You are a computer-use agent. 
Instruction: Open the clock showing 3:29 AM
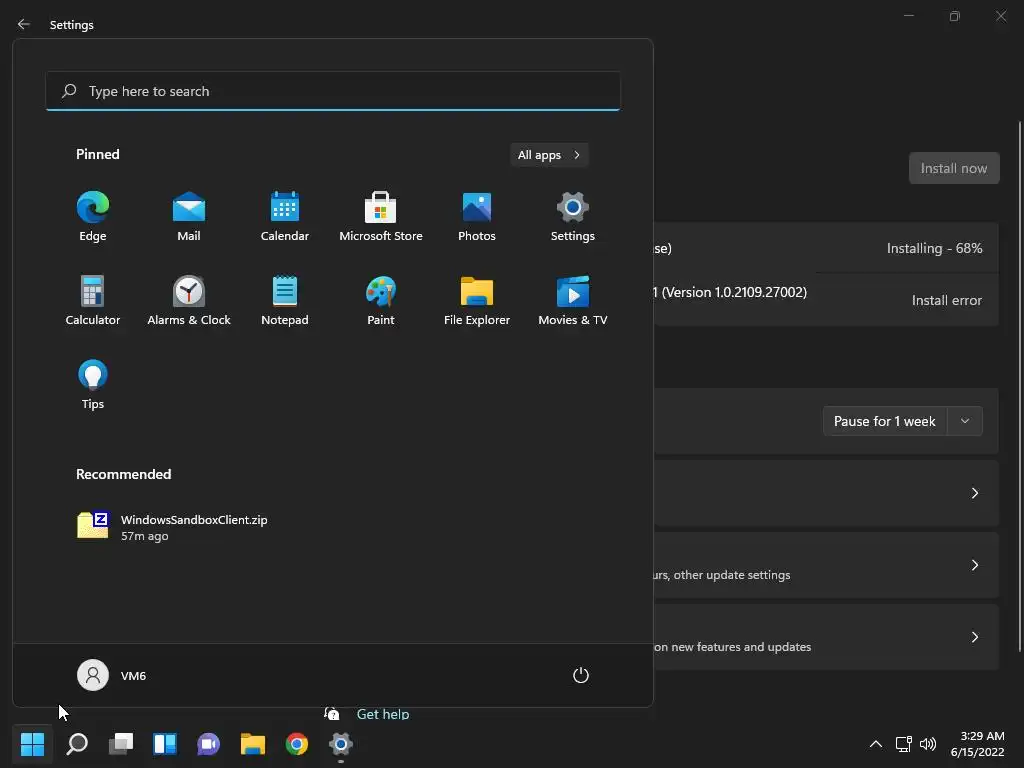[x=978, y=744]
